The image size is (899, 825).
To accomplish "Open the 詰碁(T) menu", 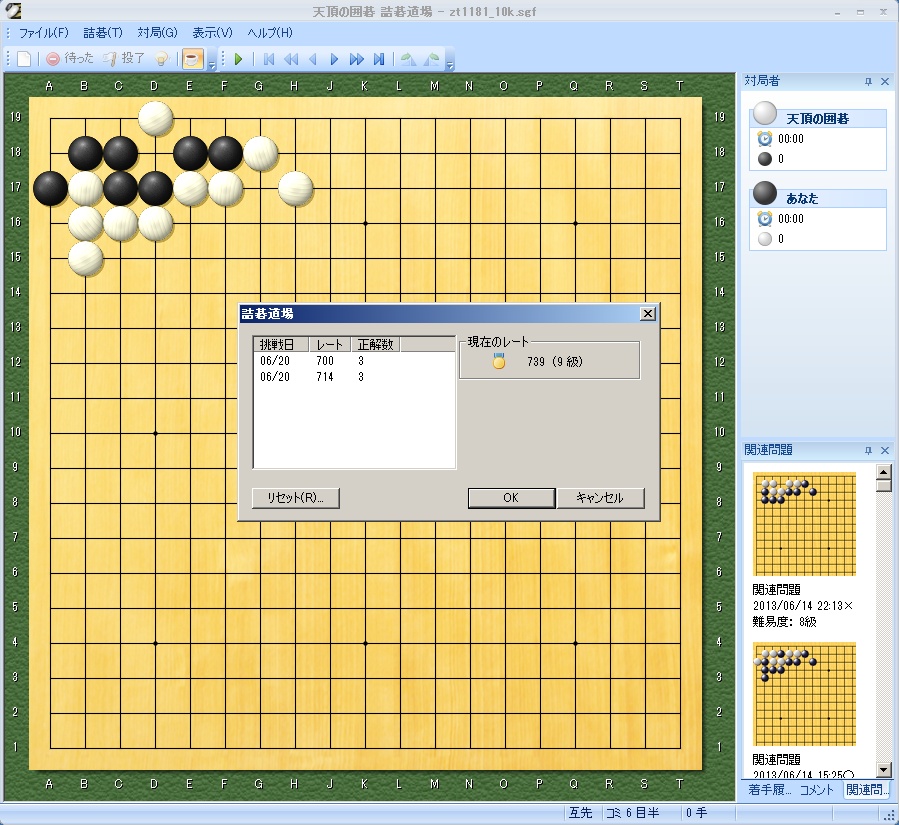I will [103, 33].
